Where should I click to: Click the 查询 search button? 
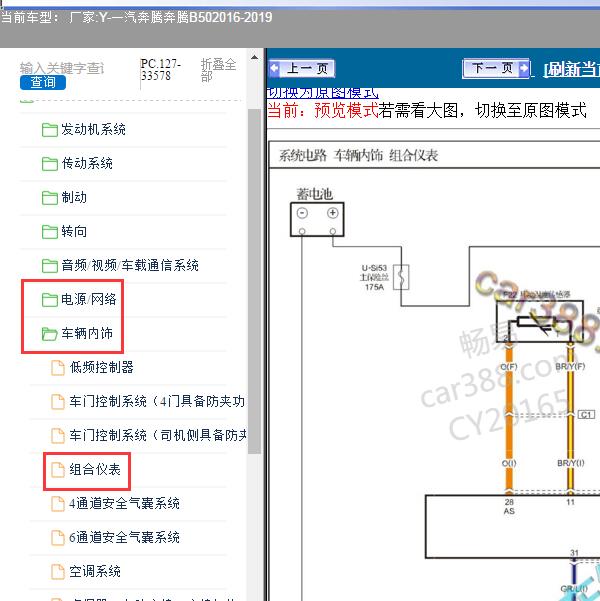(43, 82)
